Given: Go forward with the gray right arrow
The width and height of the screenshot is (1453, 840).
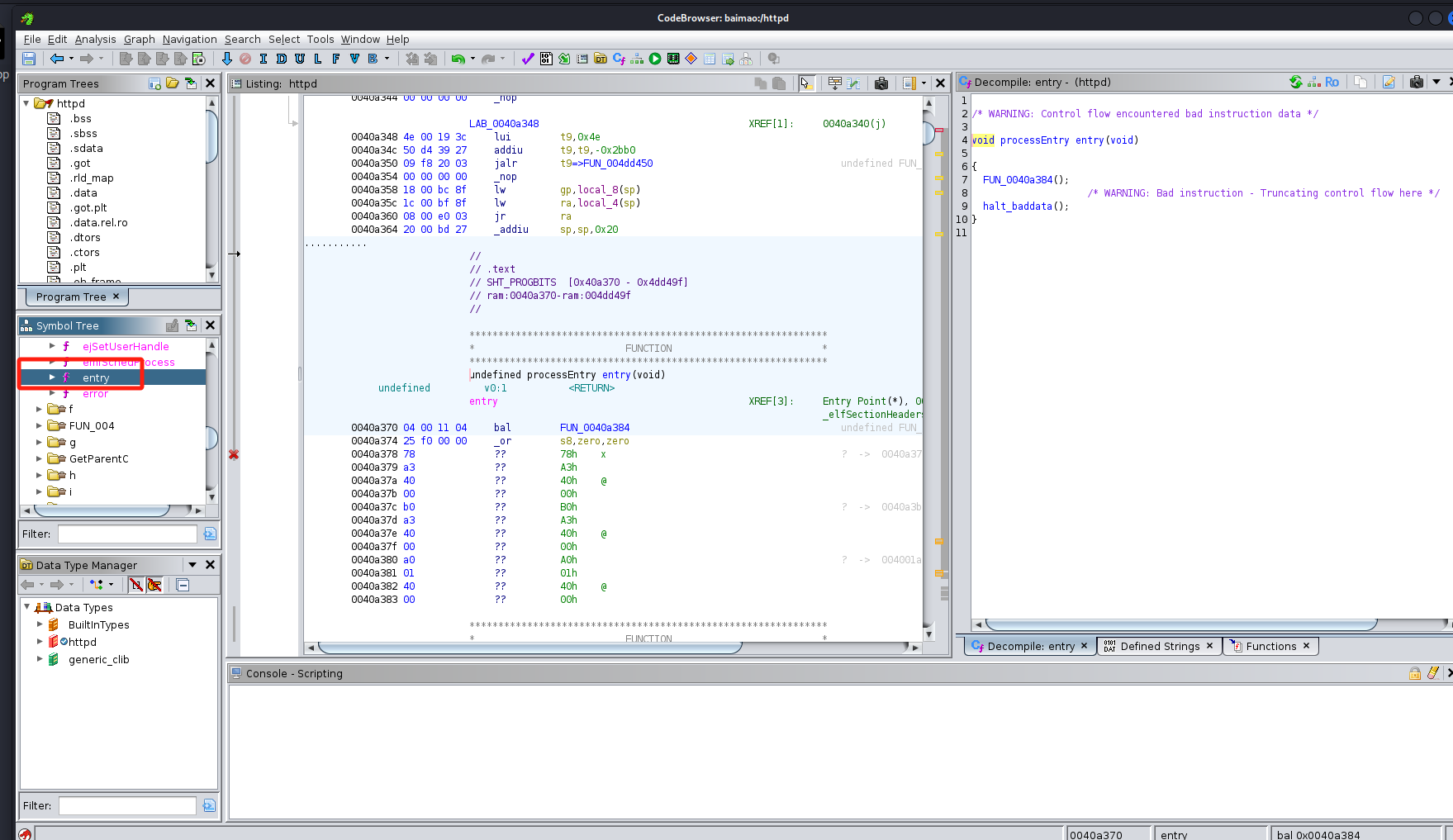Looking at the screenshot, I should point(86,59).
